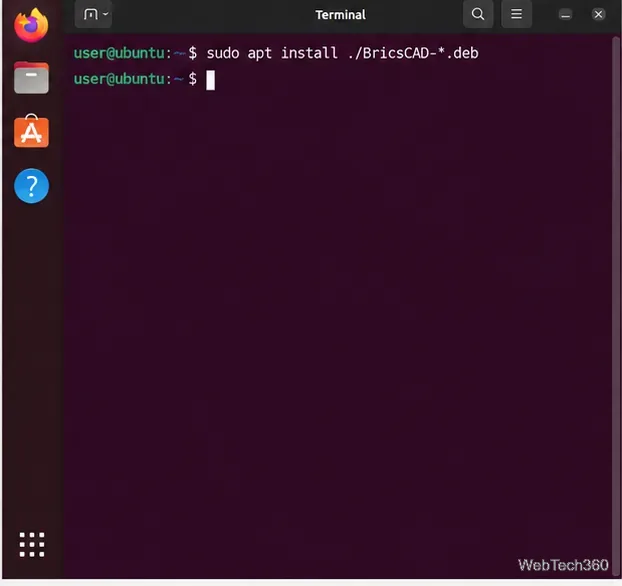Click the 'Terminal' title text

click(340, 15)
